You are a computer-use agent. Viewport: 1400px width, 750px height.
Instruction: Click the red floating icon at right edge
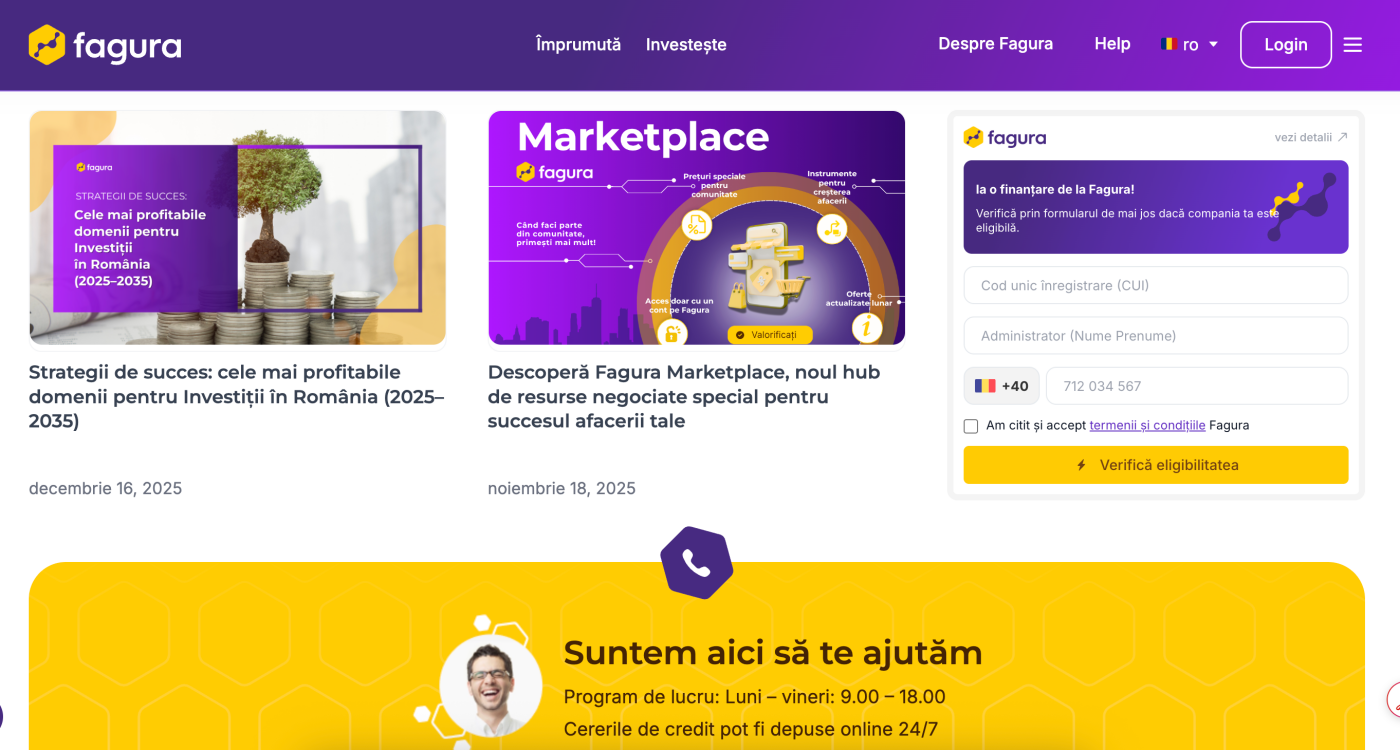(x=1393, y=700)
